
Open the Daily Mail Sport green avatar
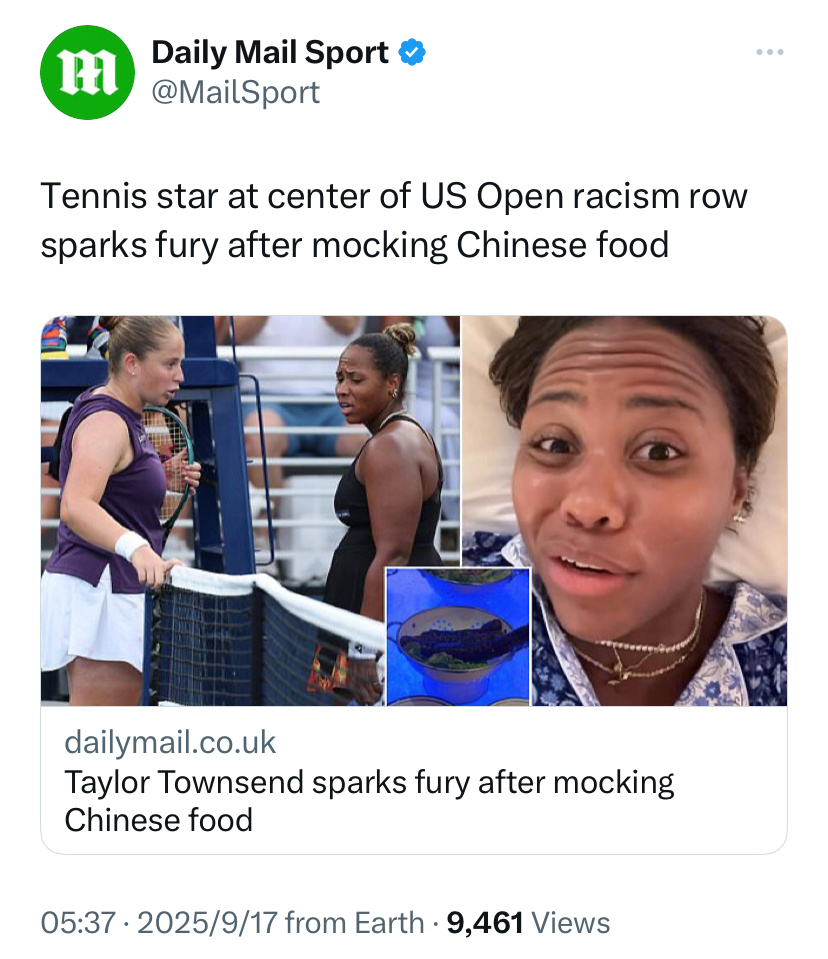[87, 72]
